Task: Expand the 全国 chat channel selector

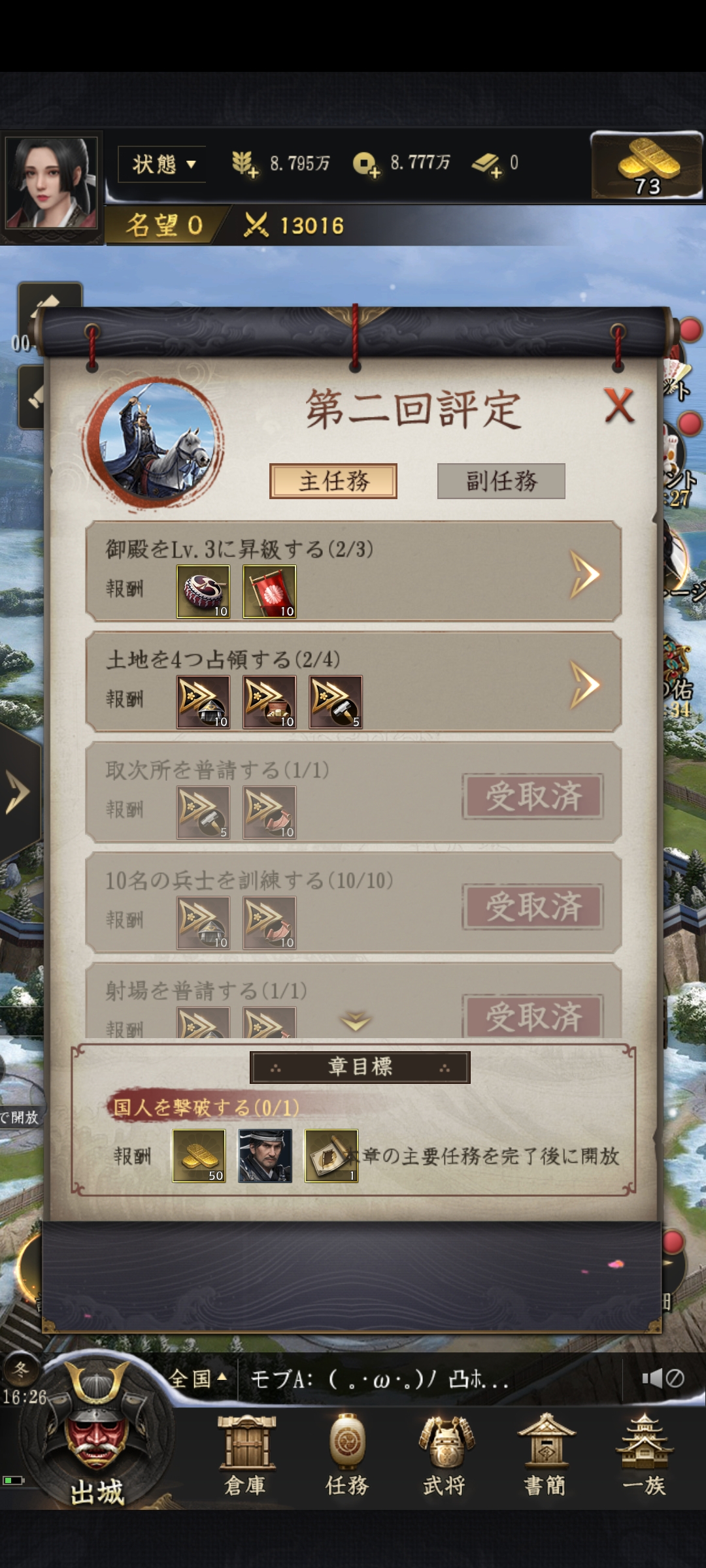Action: (x=197, y=1379)
